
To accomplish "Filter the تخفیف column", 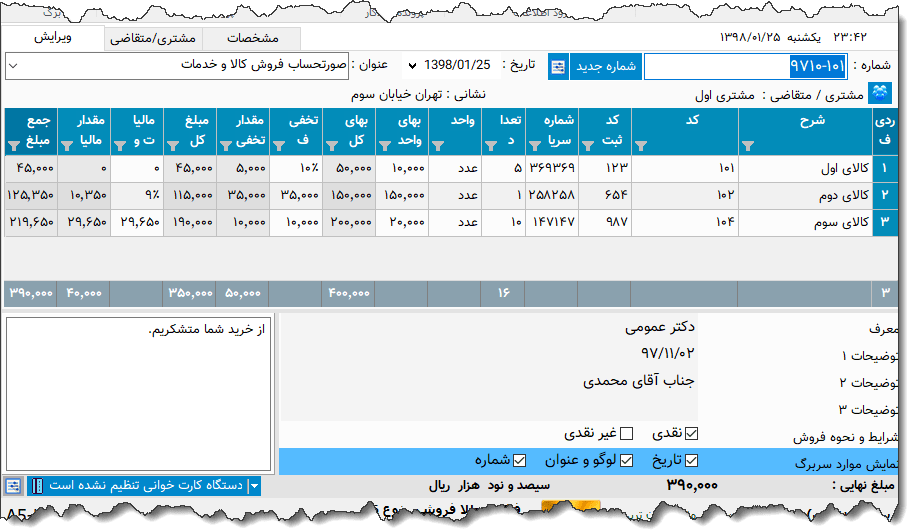I will [x=279, y=146].
